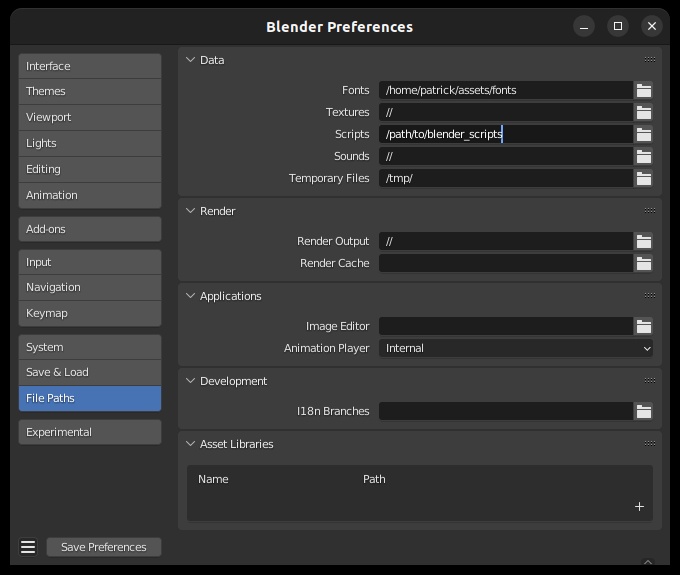Browse folder for I18n Branches path

tap(644, 411)
